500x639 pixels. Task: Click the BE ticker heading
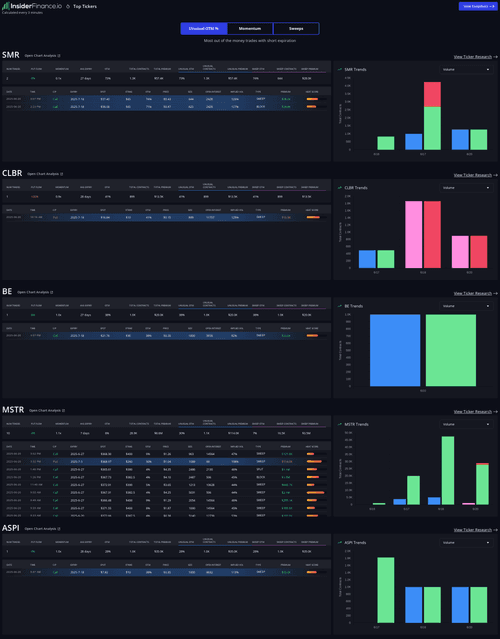(7, 291)
